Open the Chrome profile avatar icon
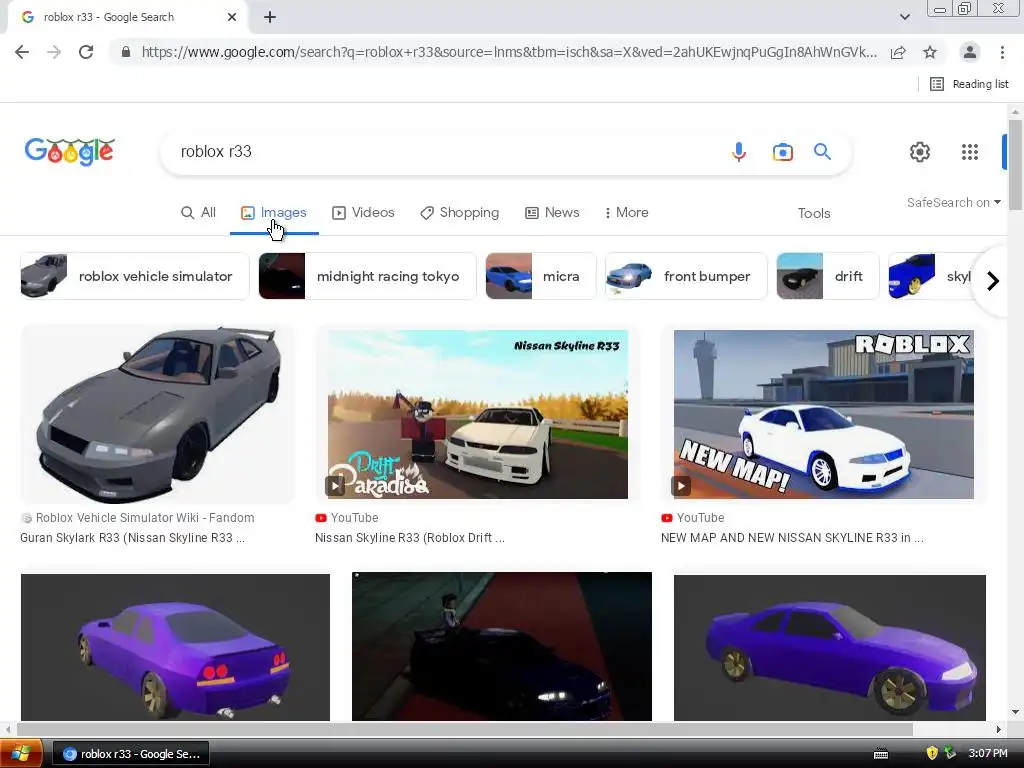This screenshot has height=768, width=1024. coord(970,52)
